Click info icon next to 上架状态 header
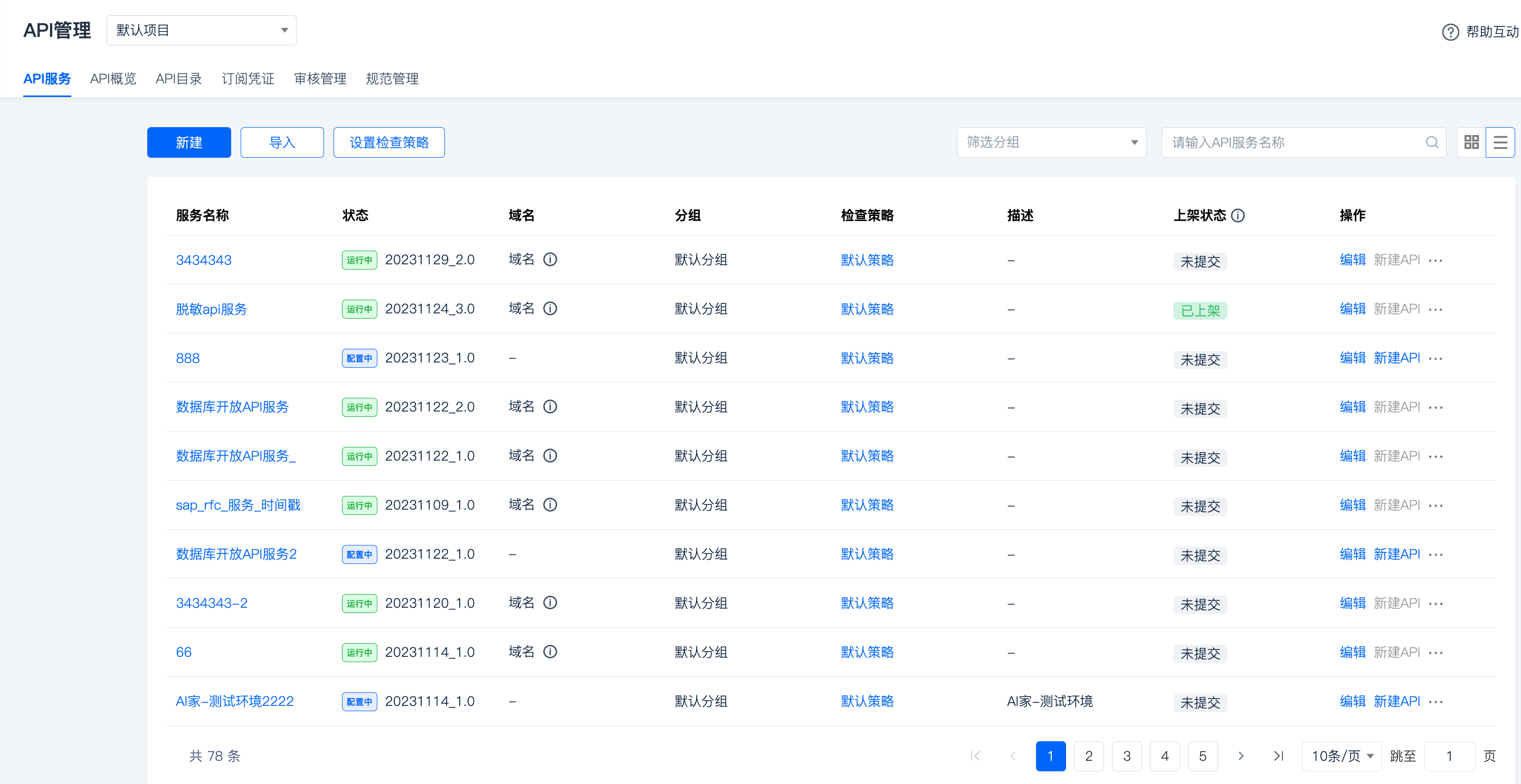This screenshot has height=784, width=1521. tap(1238, 215)
